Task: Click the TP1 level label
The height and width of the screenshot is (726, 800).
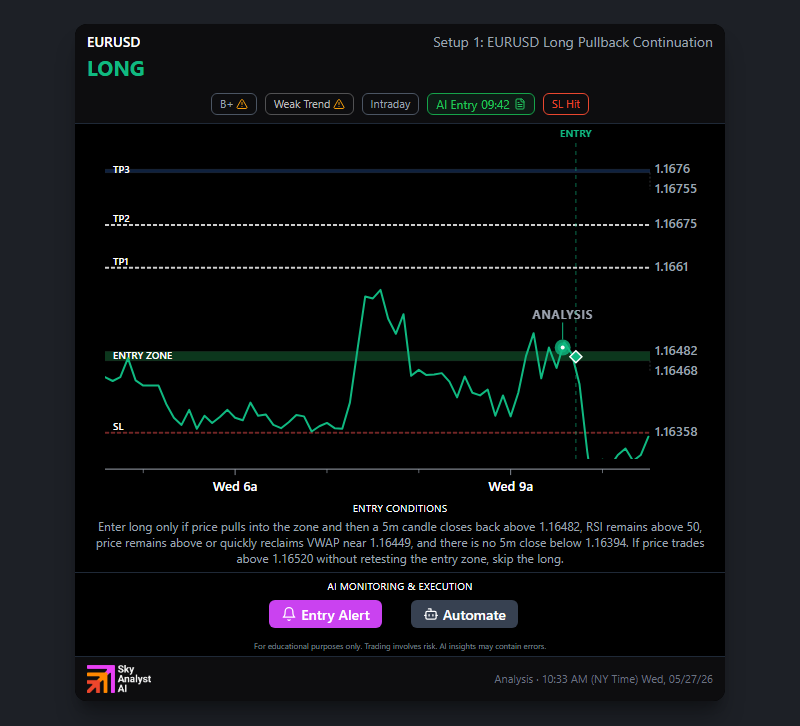Action: [x=120, y=262]
